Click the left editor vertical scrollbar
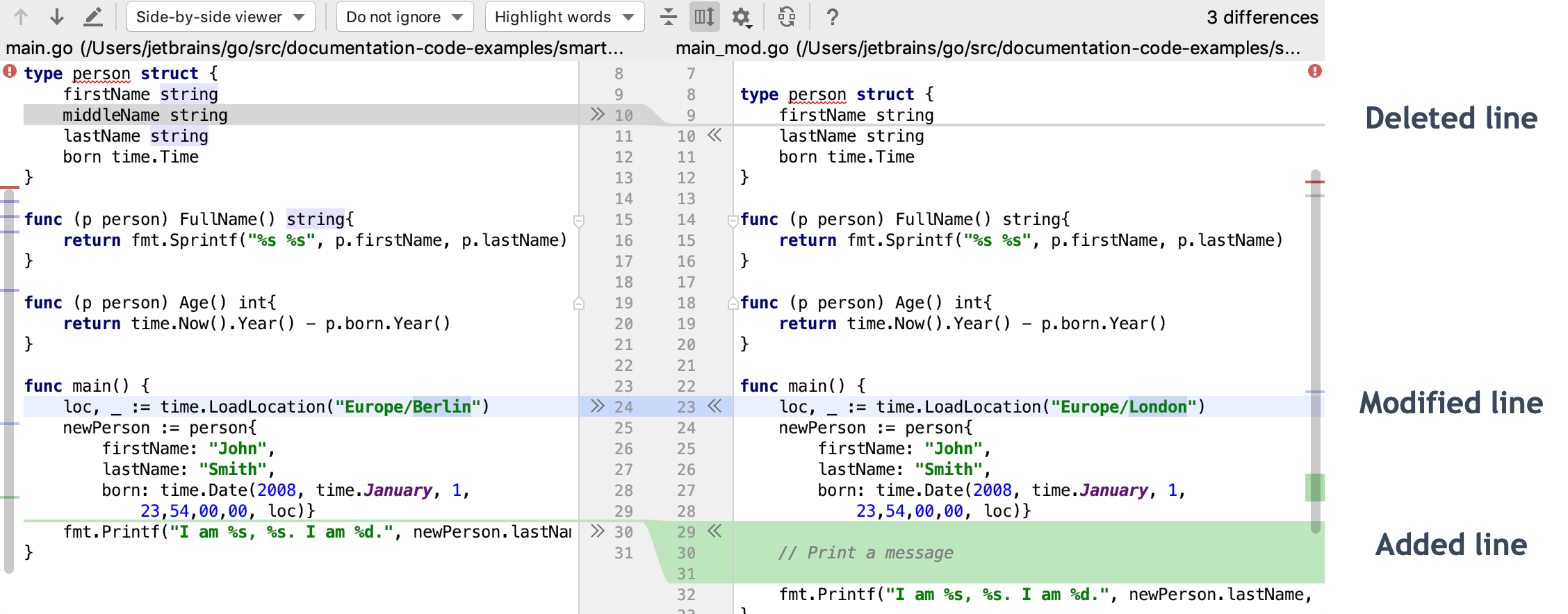This screenshot has height=614, width=1568. [9, 382]
